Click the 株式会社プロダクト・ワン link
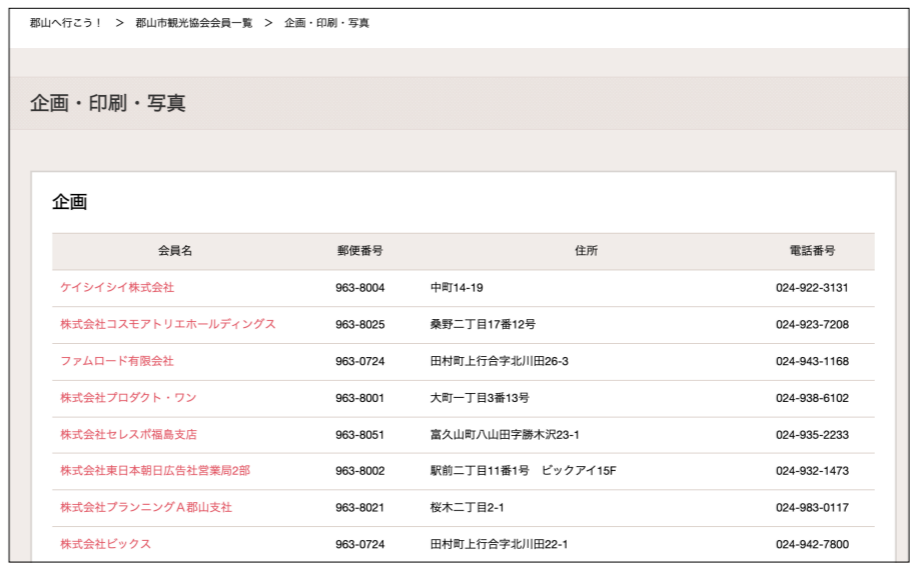The height and width of the screenshot is (568, 919). 128,398
